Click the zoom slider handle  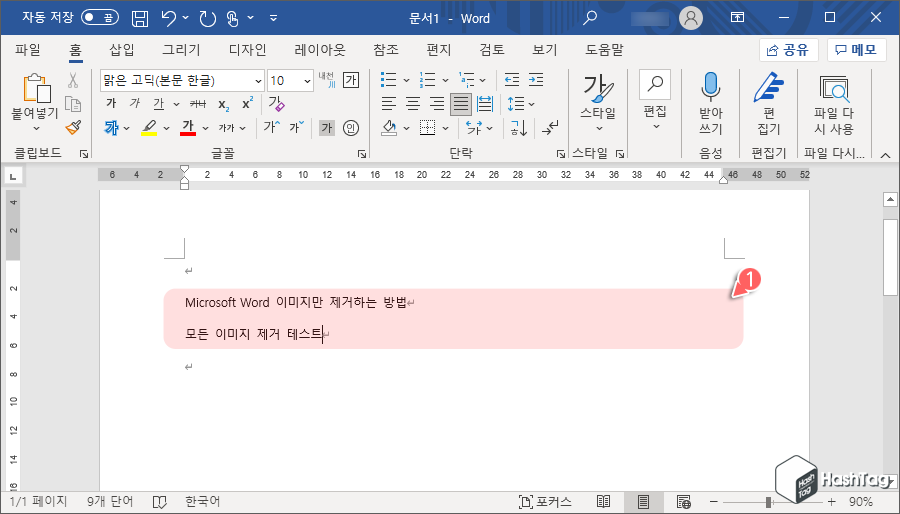click(x=768, y=502)
